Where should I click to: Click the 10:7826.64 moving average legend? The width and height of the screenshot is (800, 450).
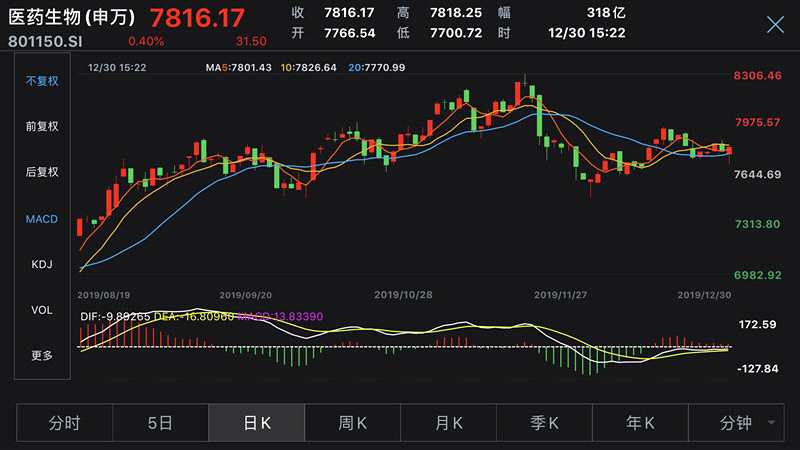click(309, 67)
